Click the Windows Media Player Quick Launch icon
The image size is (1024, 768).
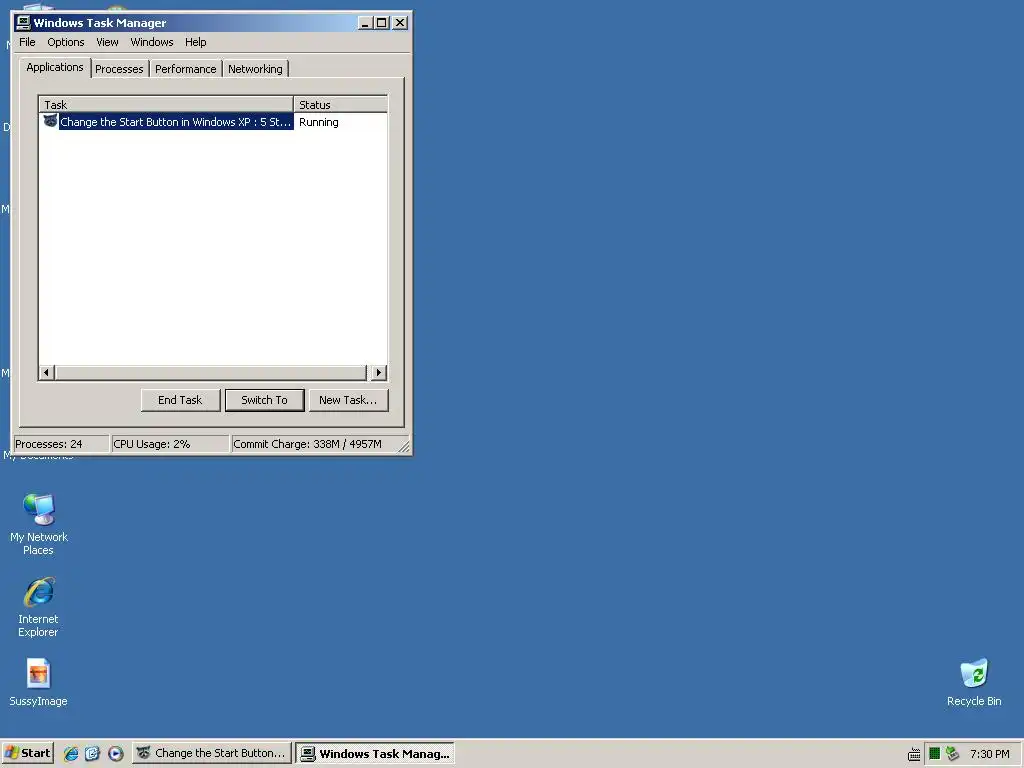115,754
